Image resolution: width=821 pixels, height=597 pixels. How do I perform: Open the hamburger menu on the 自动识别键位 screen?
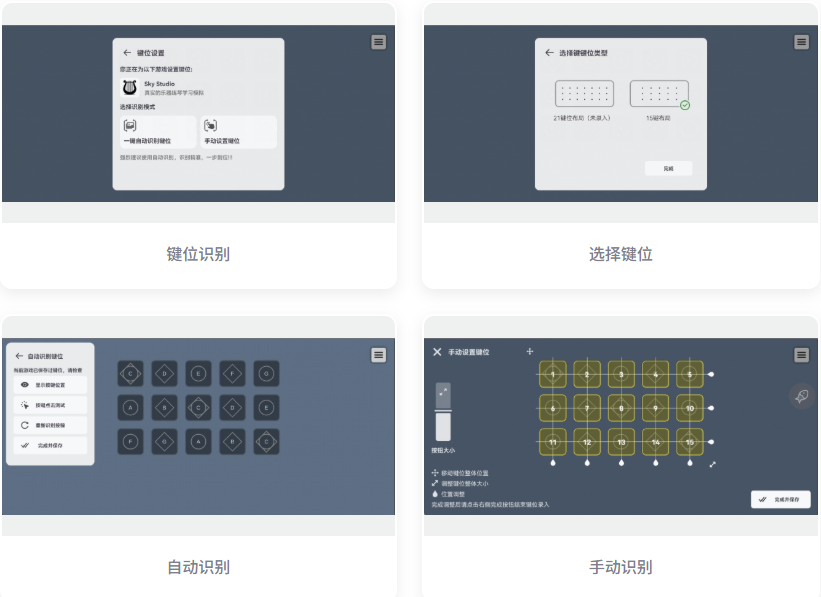[378, 355]
